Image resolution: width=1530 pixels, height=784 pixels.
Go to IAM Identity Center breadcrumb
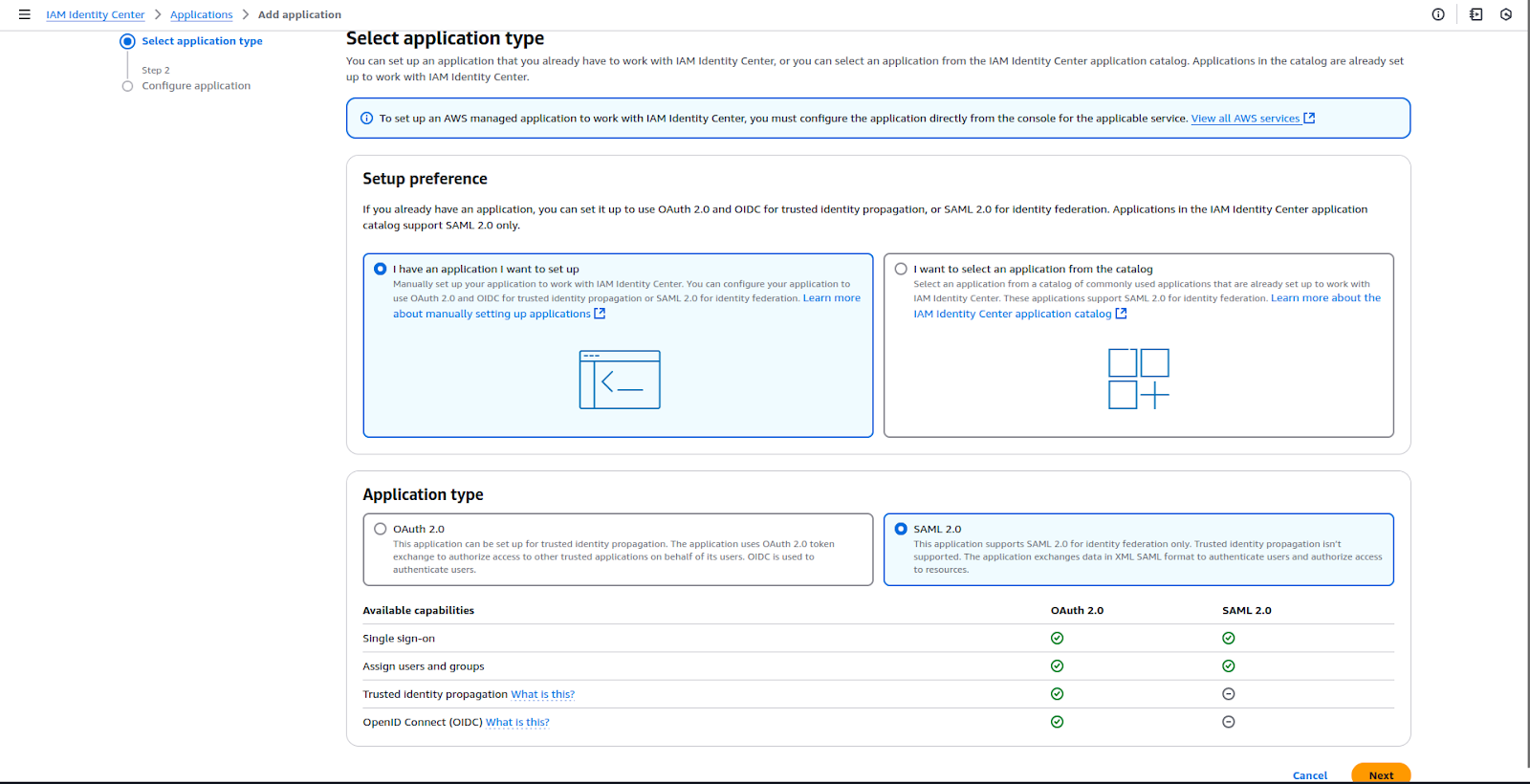tap(96, 15)
